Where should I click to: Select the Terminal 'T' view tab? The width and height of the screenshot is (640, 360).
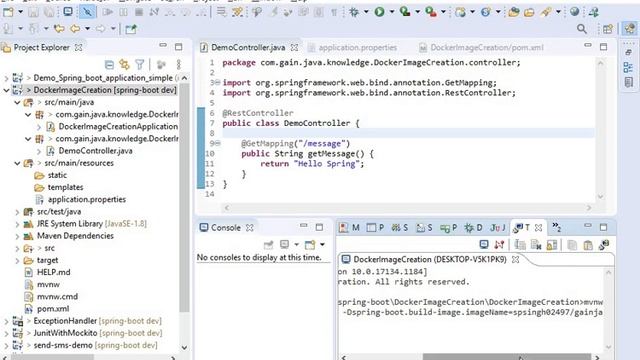tap(522, 228)
